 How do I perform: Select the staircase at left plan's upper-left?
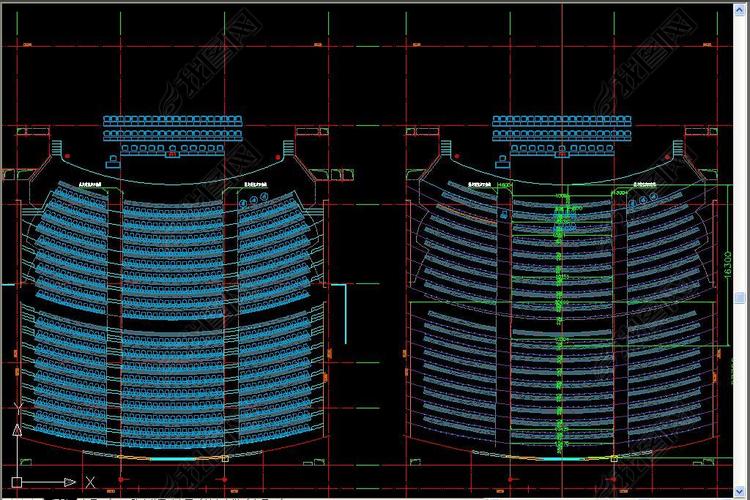[57, 150]
